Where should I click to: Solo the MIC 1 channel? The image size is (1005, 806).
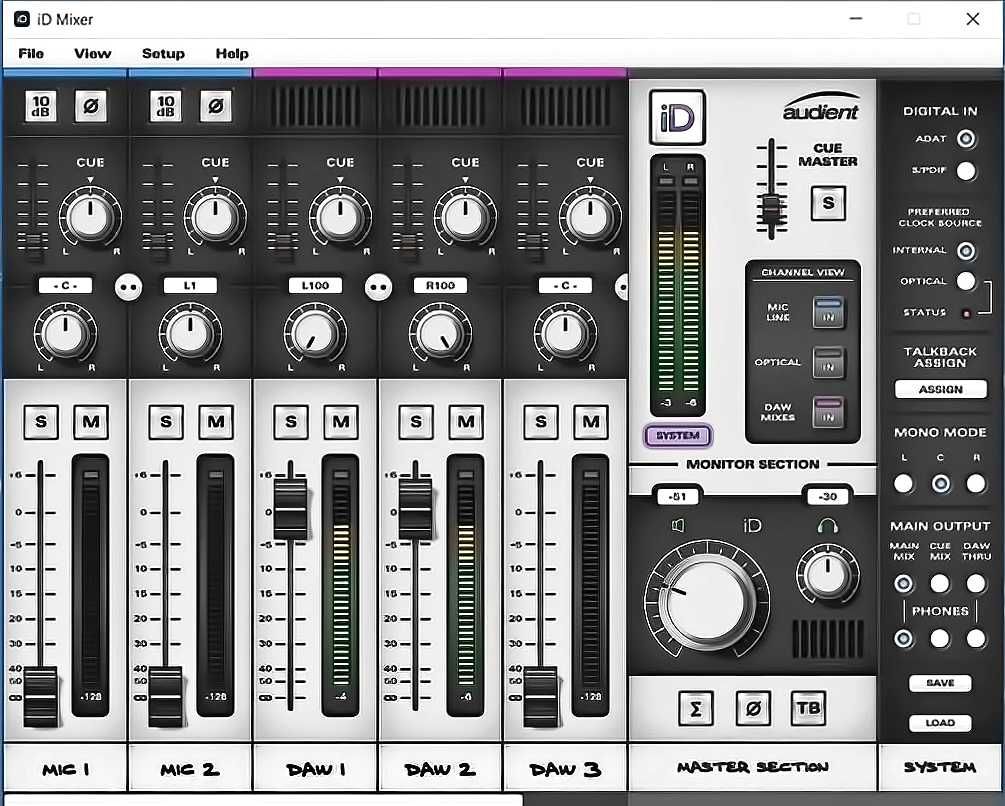[x=41, y=422]
